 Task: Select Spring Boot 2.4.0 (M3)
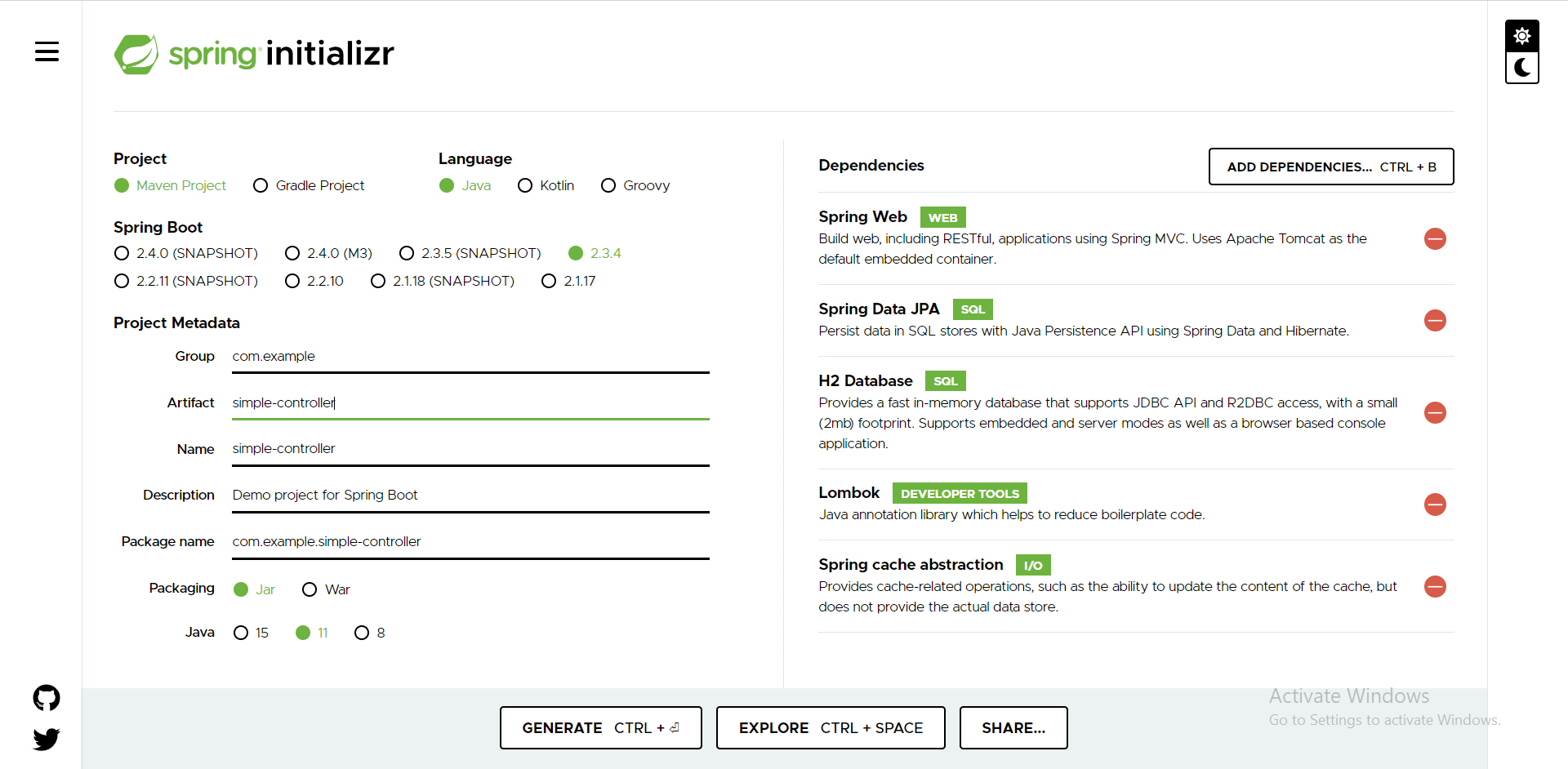click(328, 253)
